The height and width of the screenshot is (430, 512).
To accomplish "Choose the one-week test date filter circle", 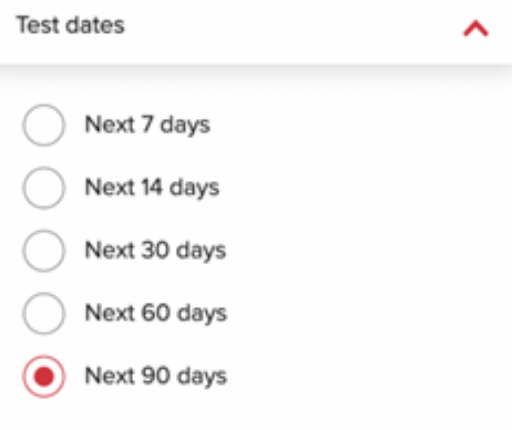I will click(x=44, y=125).
